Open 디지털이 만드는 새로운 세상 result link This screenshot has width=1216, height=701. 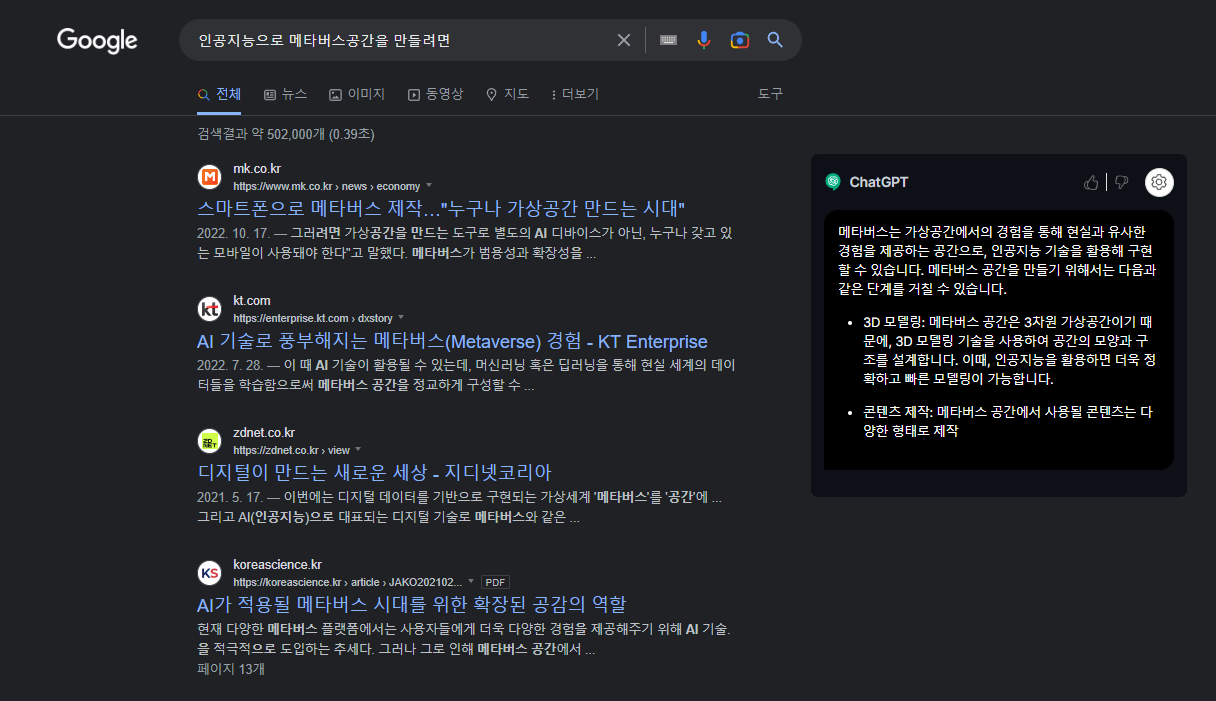coord(374,472)
